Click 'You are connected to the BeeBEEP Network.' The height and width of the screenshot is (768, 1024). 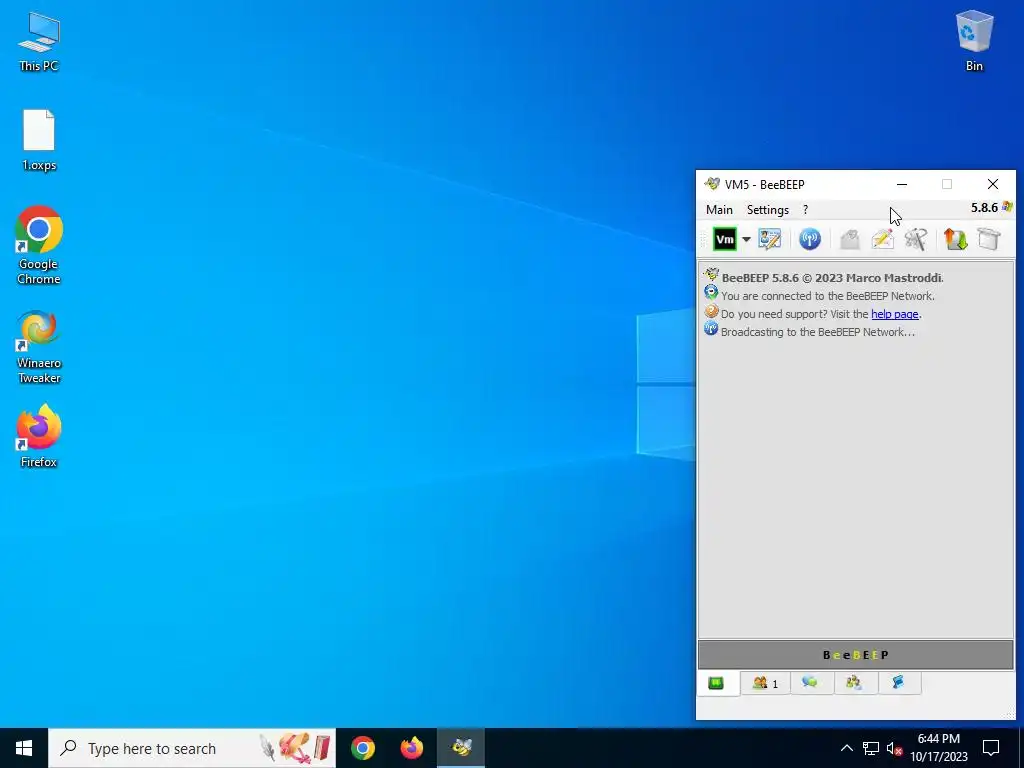(827, 296)
